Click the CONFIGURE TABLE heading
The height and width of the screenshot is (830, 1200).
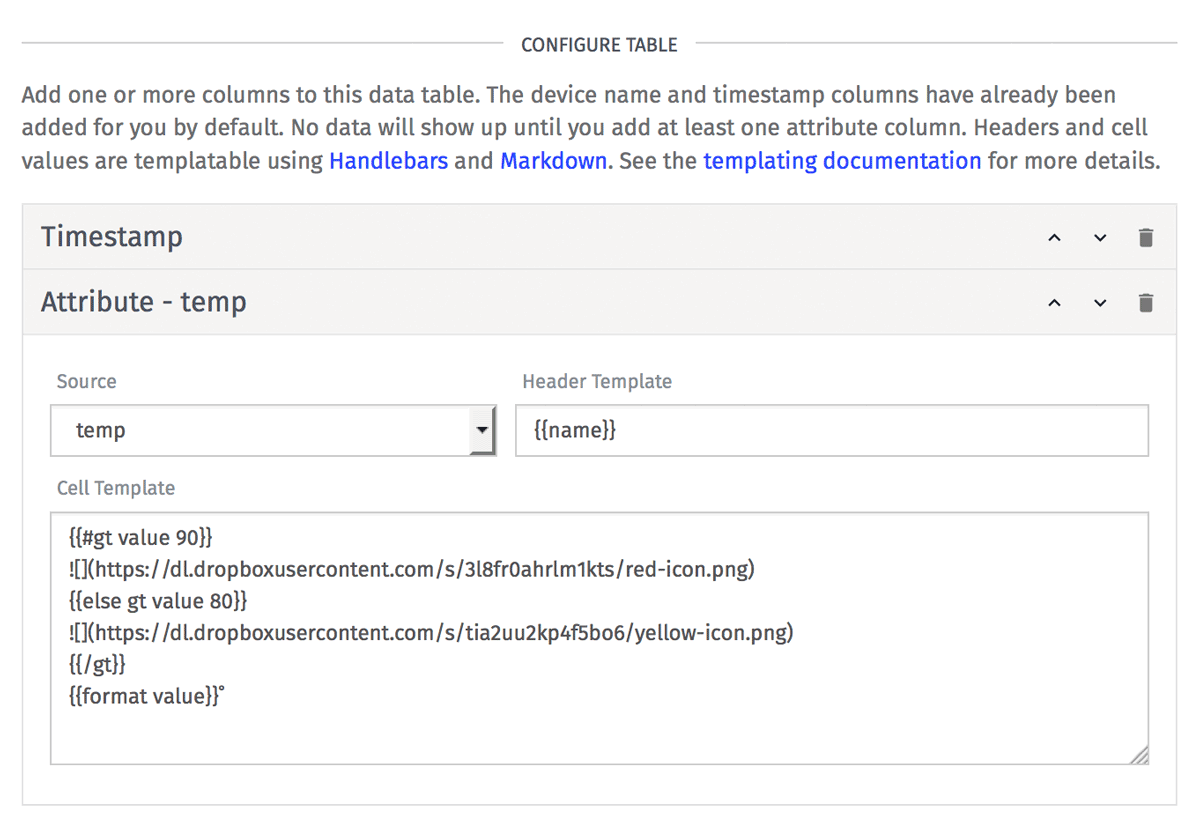tap(599, 45)
